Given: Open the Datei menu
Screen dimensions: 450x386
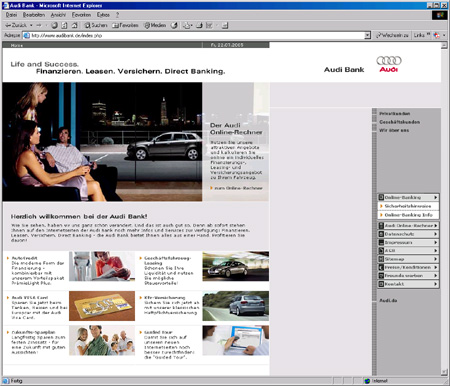Looking at the screenshot, I should click(x=11, y=15).
